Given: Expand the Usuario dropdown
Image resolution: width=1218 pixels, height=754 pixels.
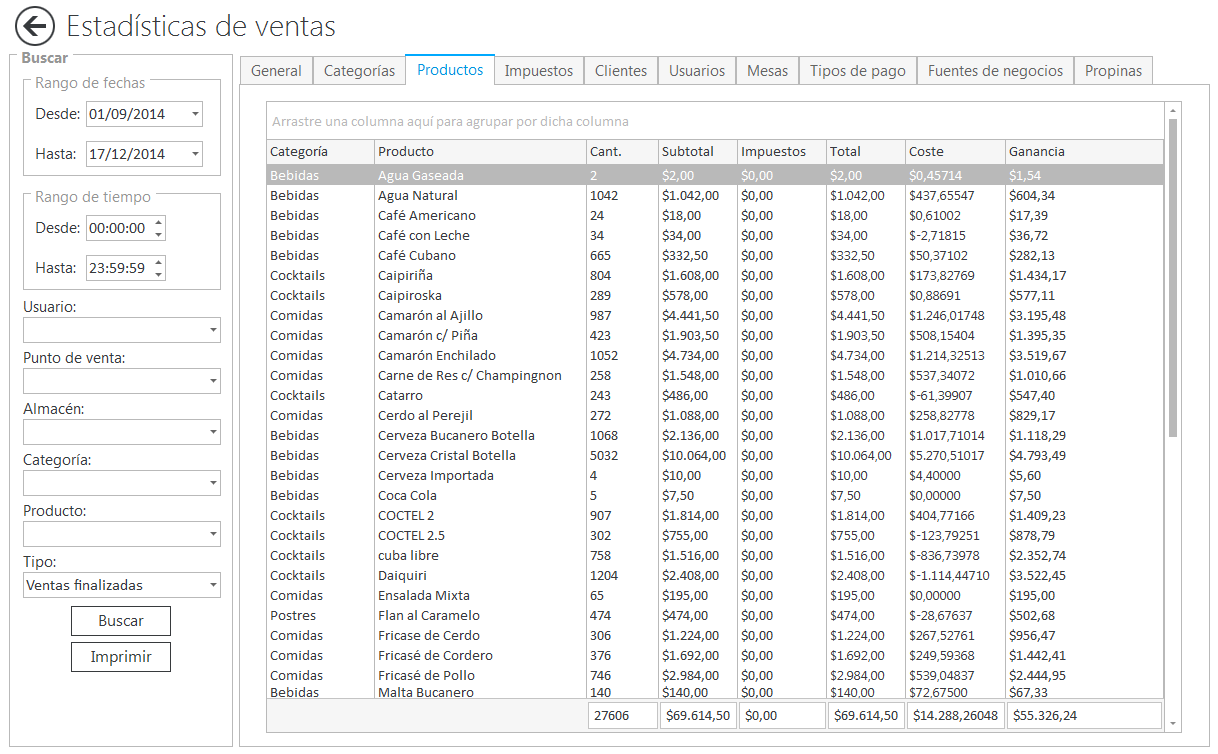Looking at the screenshot, I should (212, 330).
